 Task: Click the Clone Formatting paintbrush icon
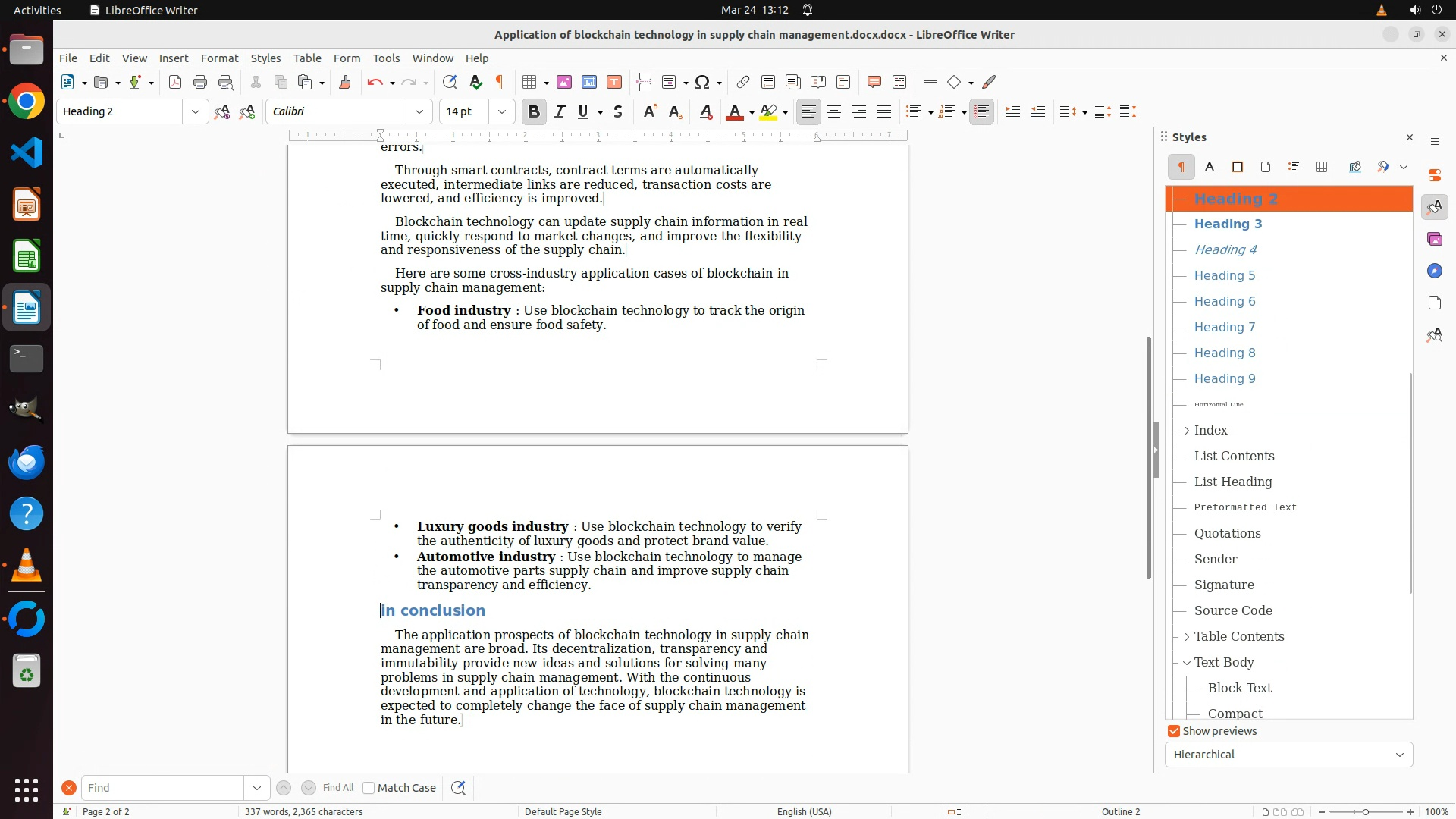pos(345,82)
